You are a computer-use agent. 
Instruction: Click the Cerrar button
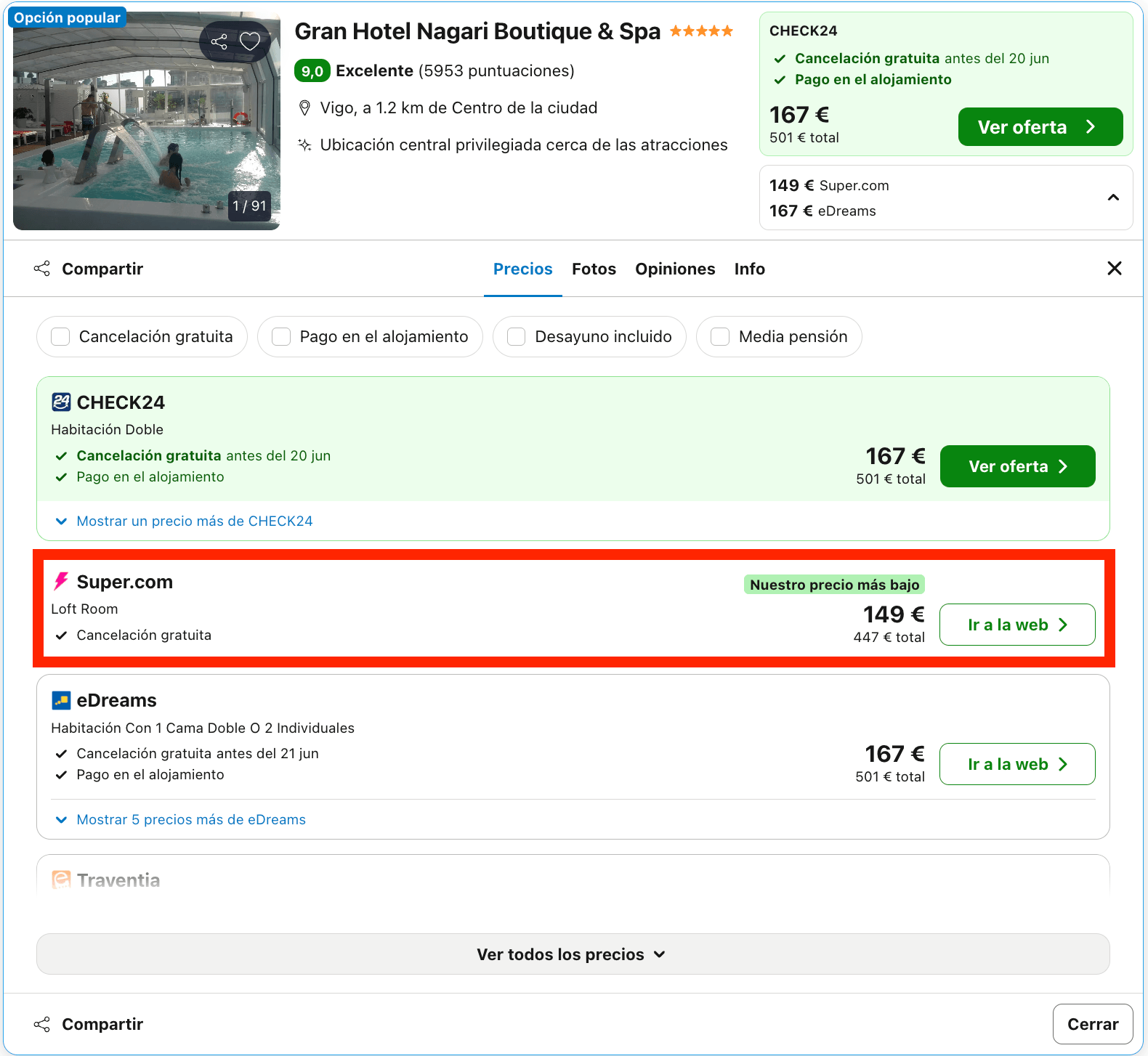1093,1024
